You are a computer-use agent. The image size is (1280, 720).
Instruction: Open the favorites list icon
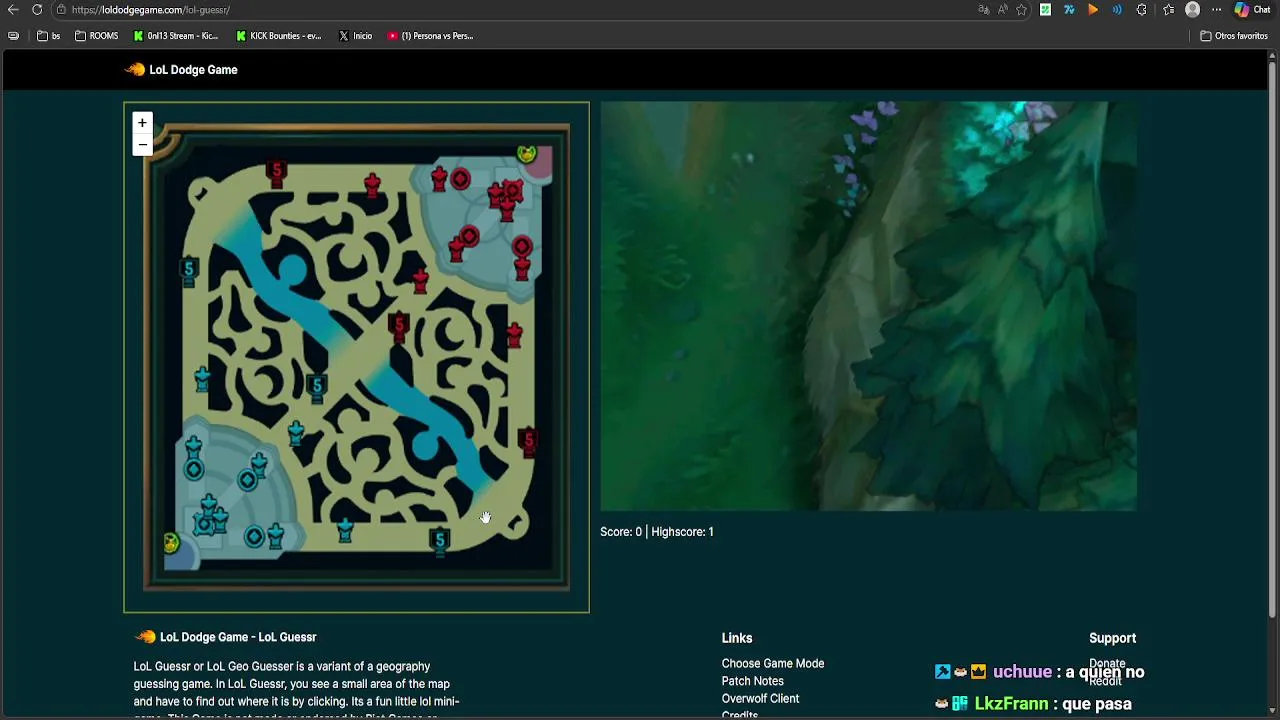point(1168,10)
